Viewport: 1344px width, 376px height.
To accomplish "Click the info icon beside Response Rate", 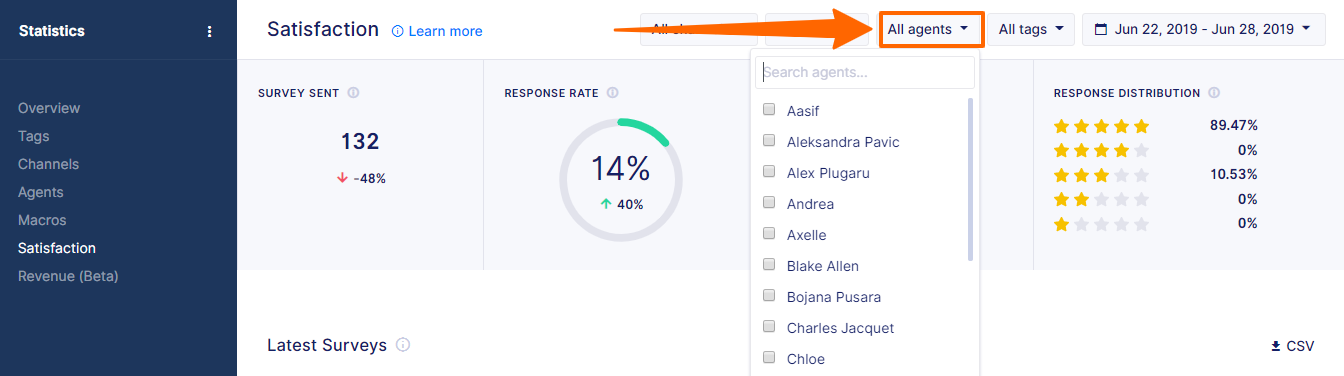I will [x=612, y=93].
